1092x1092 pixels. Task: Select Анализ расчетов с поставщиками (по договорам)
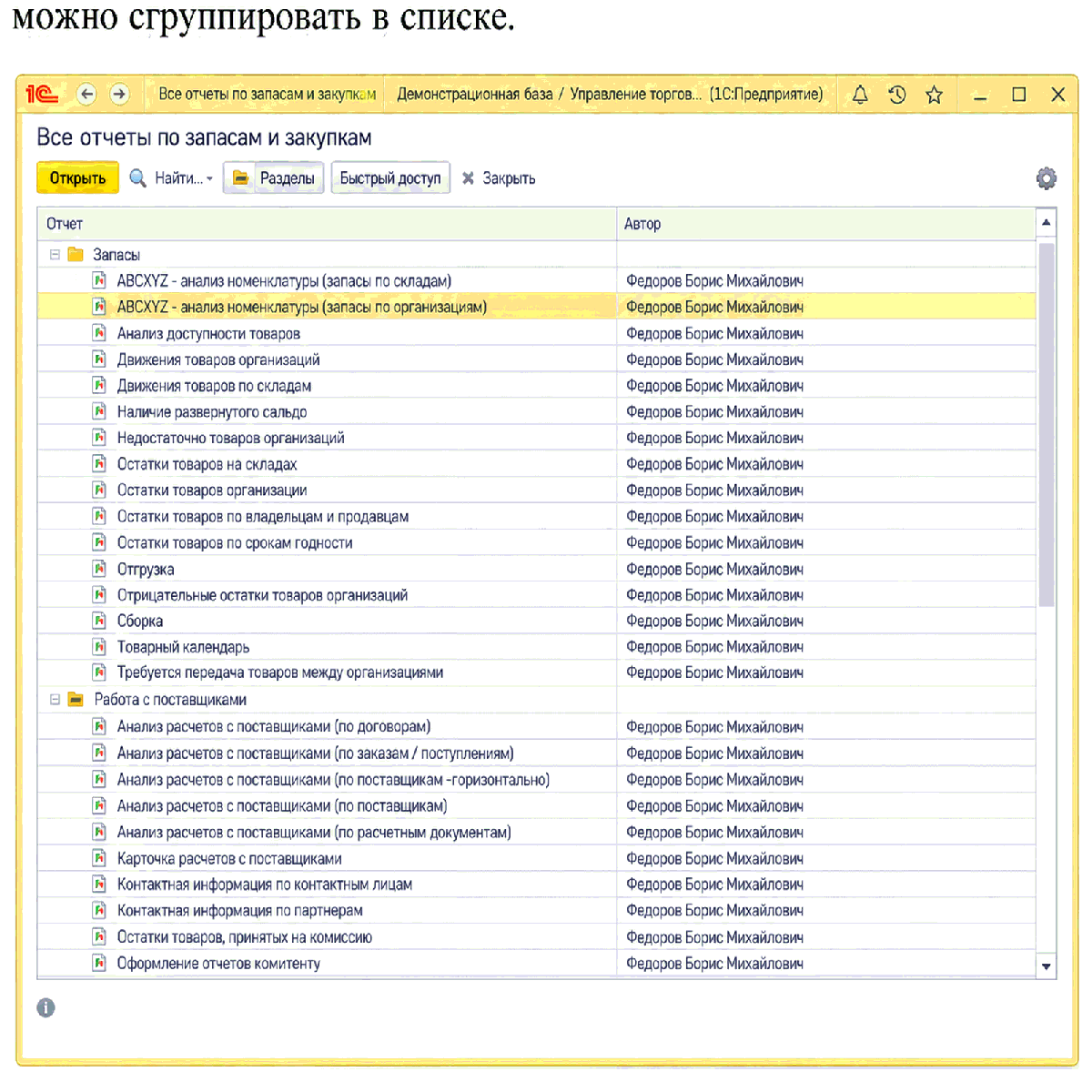(x=274, y=727)
